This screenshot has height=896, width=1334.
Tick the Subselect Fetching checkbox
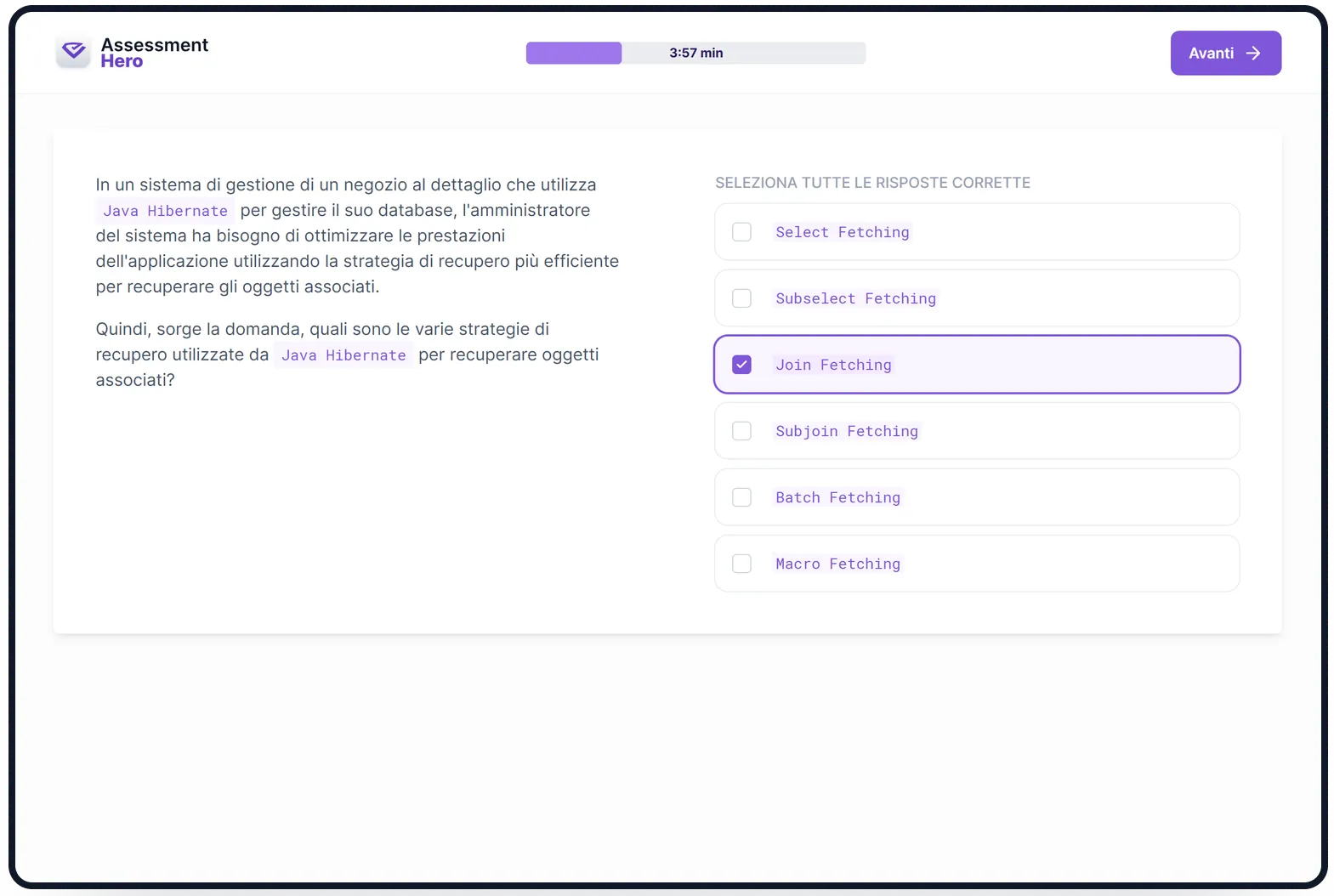click(741, 298)
